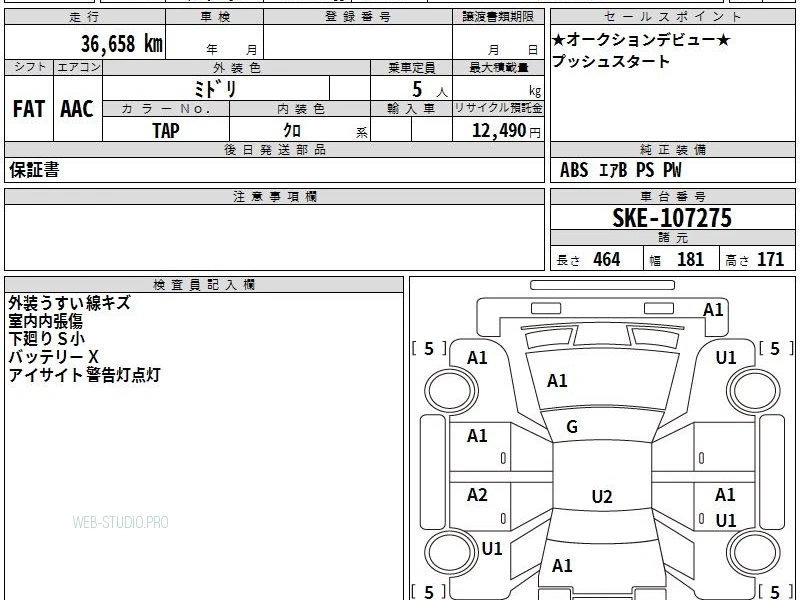Select the ★オークションデビュー★ sales point line
This screenshot has height=600, width=800.
641,40
